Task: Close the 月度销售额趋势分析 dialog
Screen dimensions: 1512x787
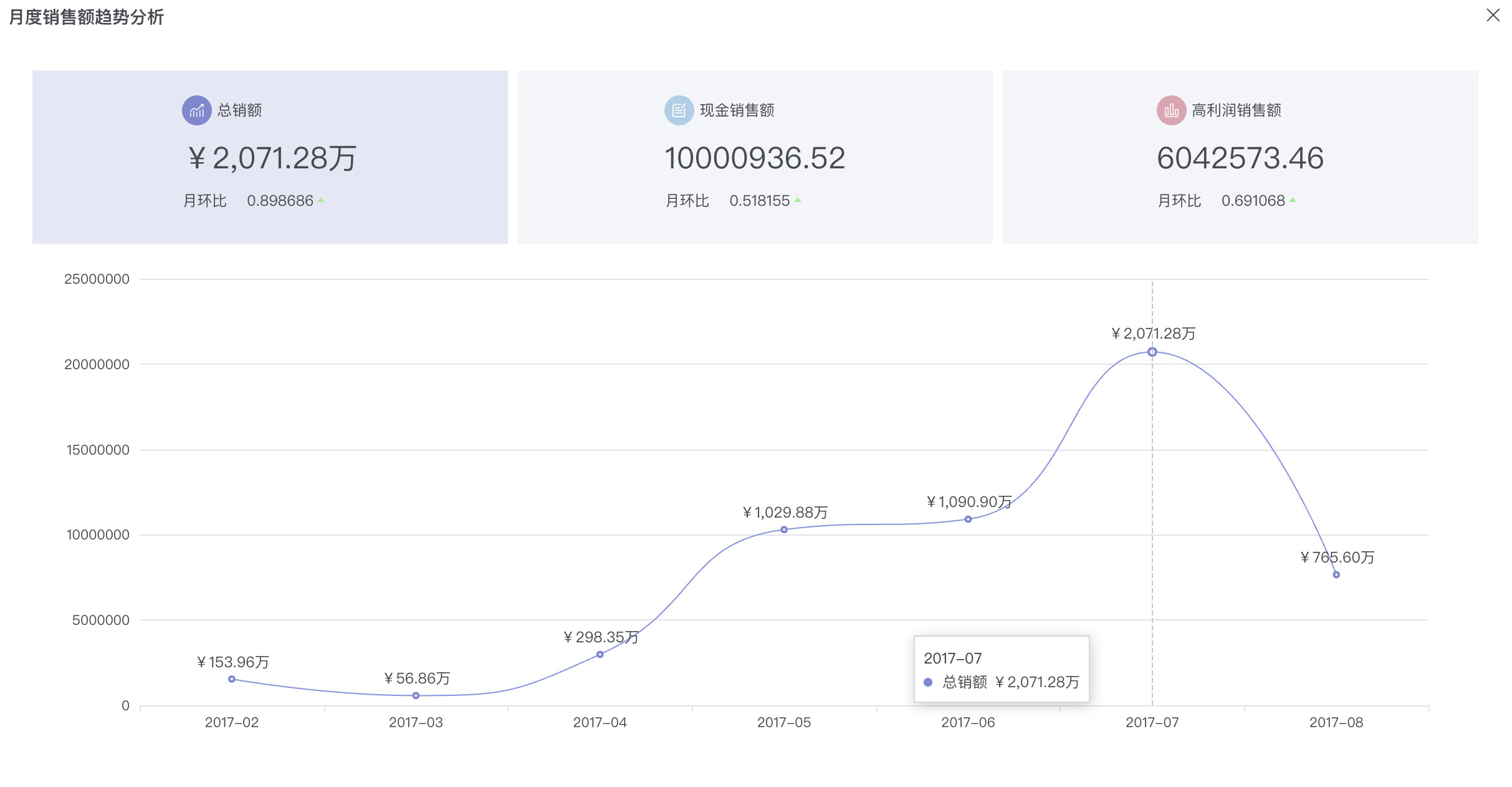Action: coord(1493,15)
